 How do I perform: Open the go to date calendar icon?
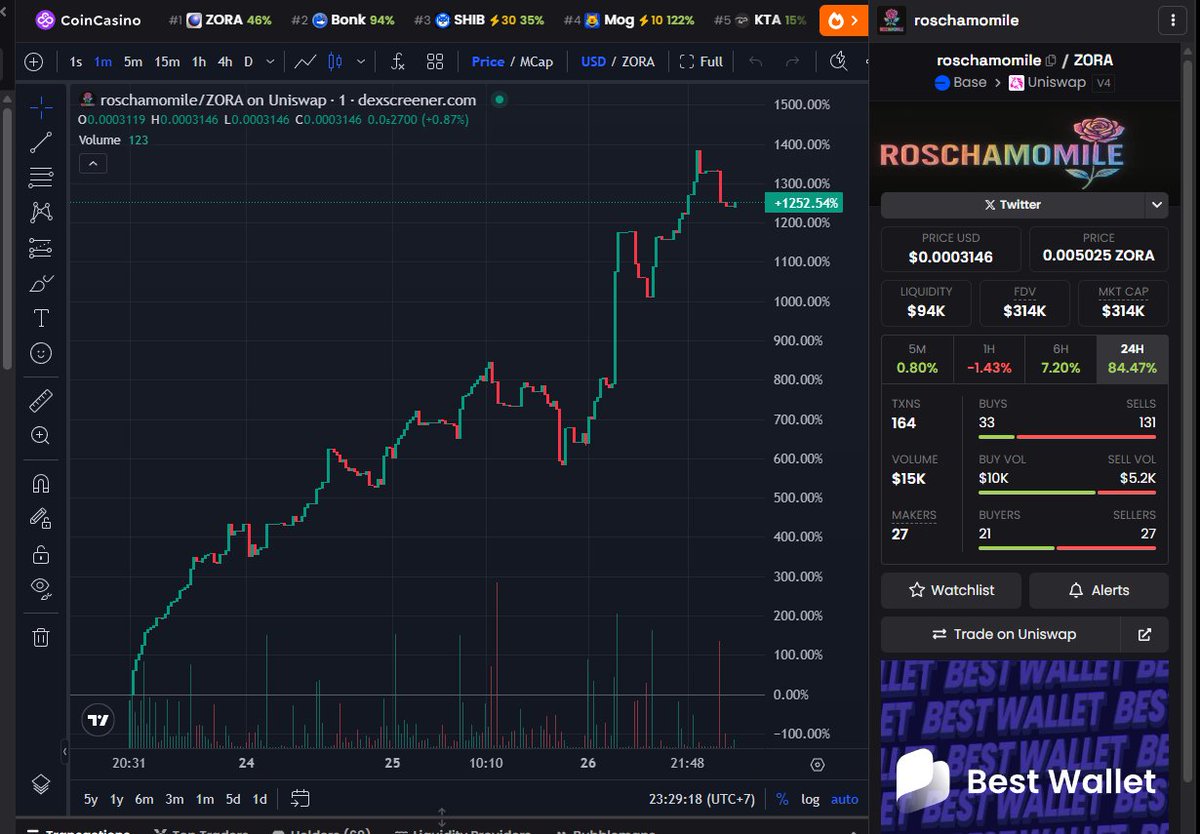pos(300,799)
